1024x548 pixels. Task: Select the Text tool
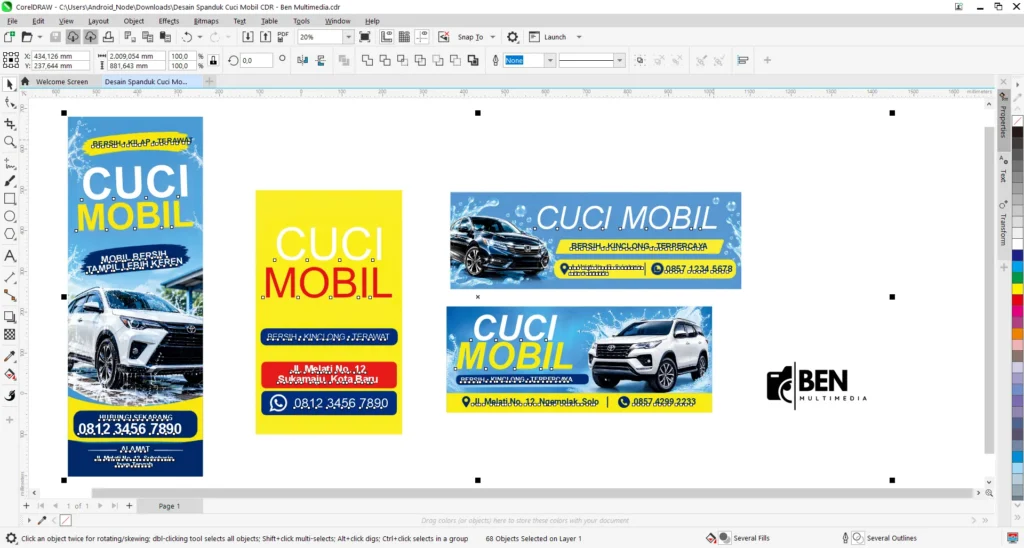tap(9, 255)
